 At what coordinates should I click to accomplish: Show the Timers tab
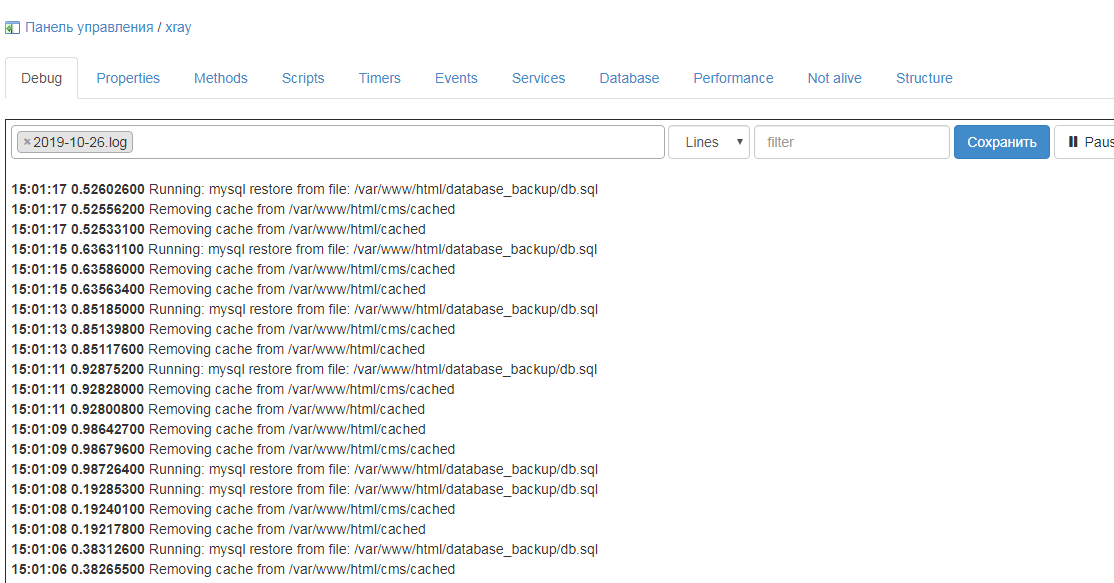pyautogui.click(x=379, y=78)
